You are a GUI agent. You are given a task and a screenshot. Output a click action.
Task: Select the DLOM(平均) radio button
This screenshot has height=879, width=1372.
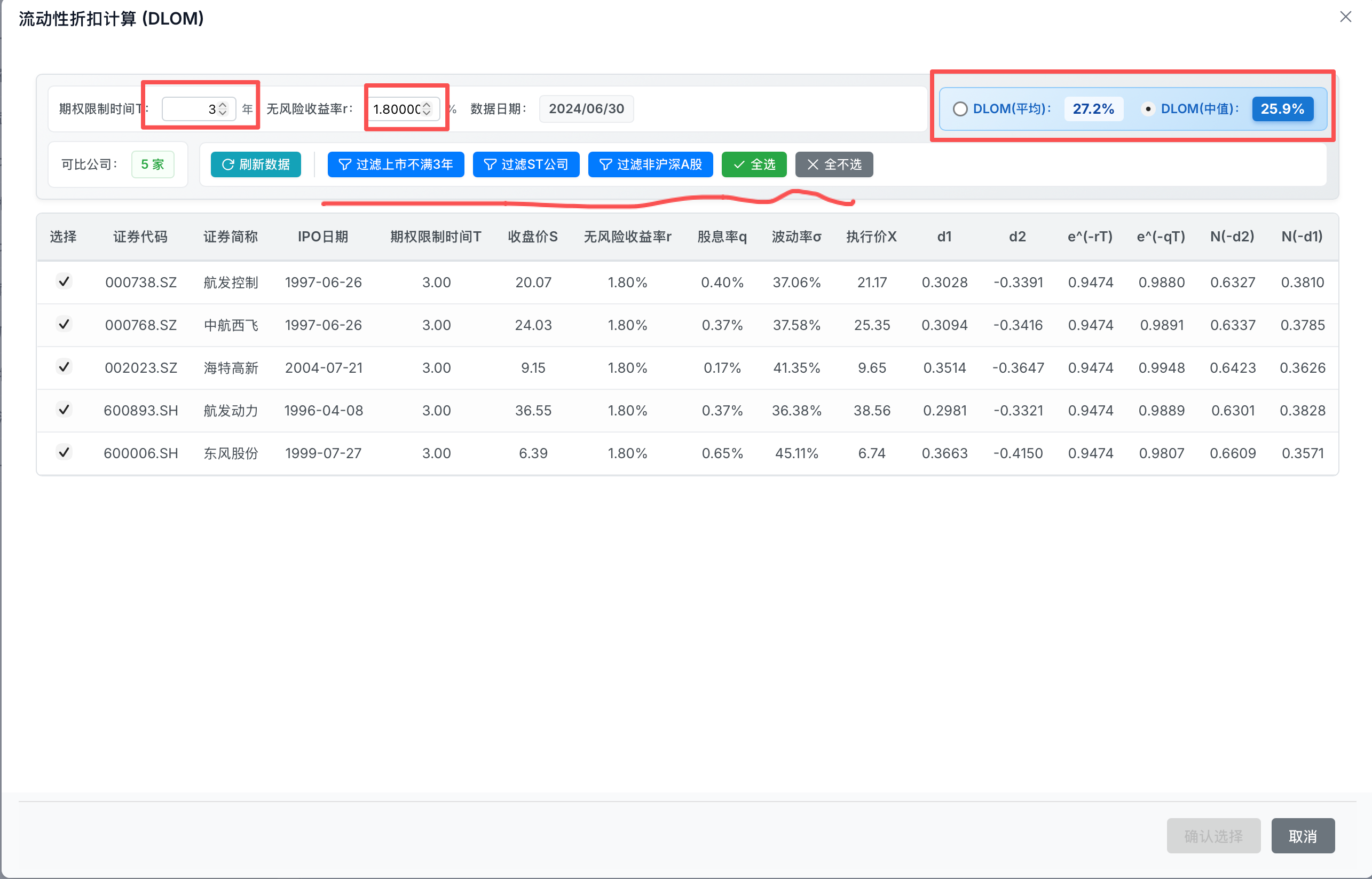960,108
